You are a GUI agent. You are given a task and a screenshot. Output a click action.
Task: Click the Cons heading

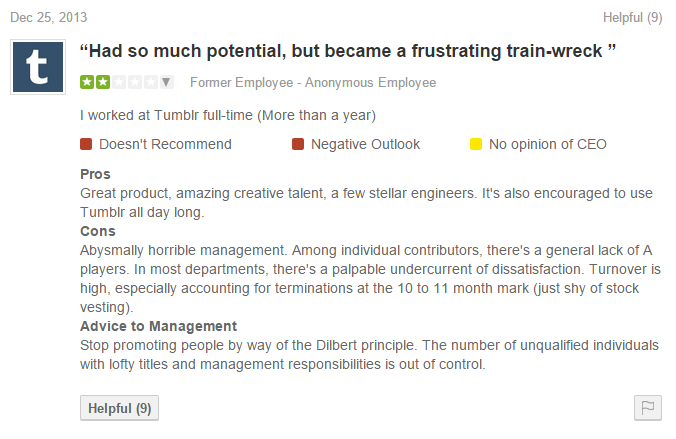click(x=97, y=231)
